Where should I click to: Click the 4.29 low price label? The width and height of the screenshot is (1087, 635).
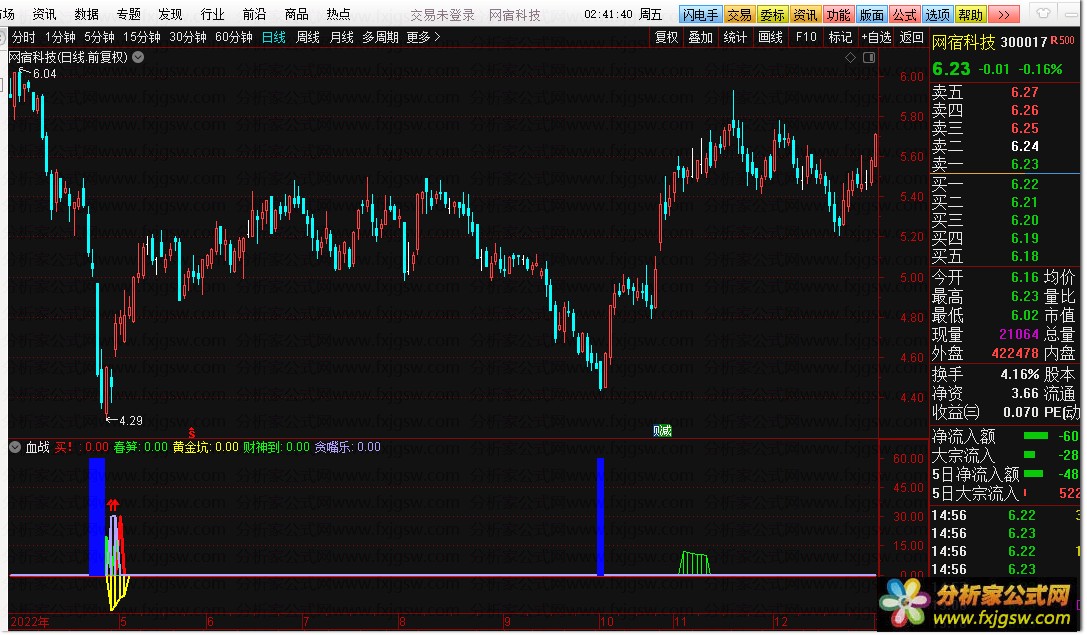point(130,421)
